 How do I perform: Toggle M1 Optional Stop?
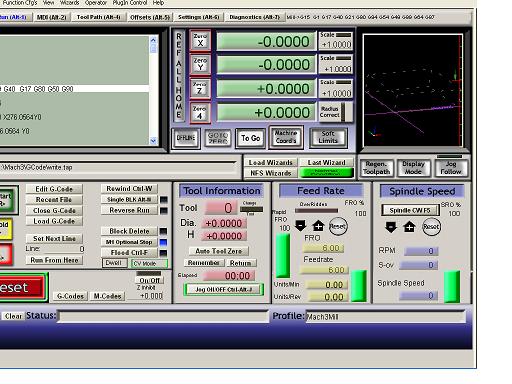pos(129,242)
